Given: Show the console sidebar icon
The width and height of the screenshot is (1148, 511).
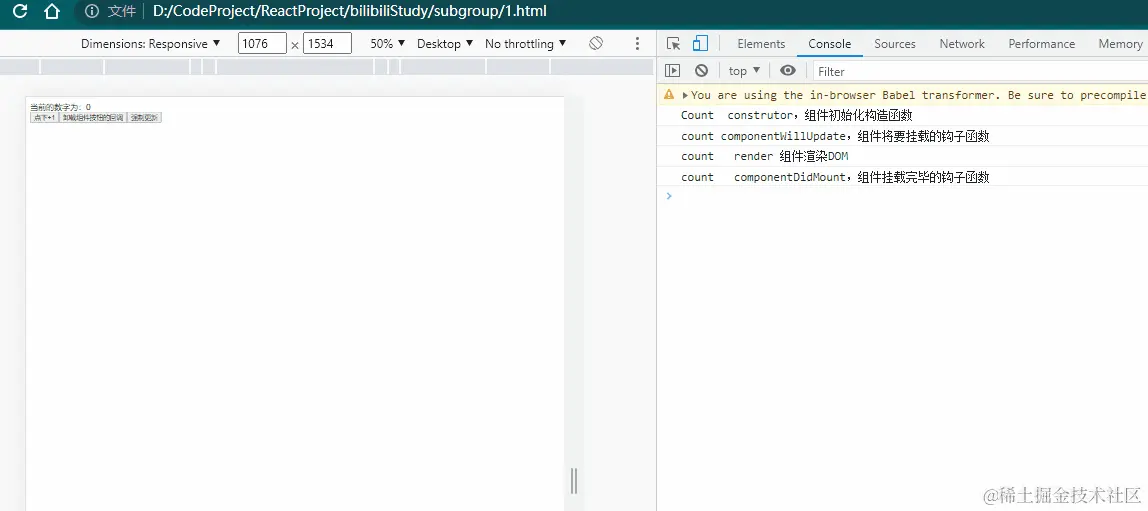Looking at the screenshot, I should click(672, 71).
